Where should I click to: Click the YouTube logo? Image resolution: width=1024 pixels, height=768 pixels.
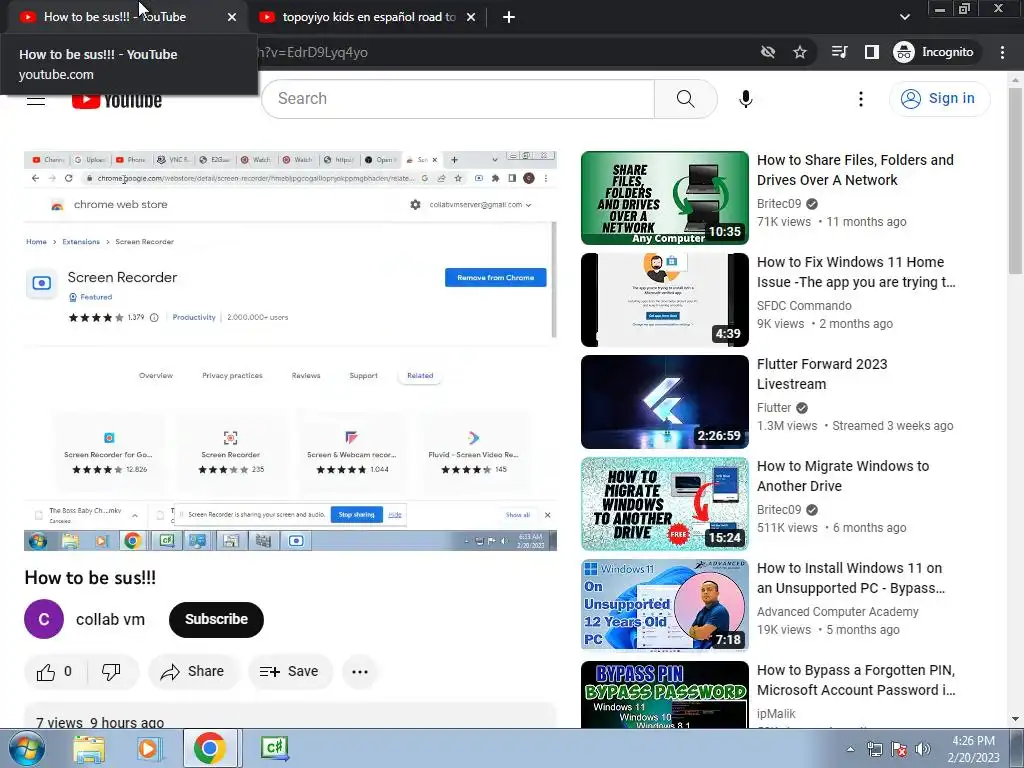(x=117, y=101)
